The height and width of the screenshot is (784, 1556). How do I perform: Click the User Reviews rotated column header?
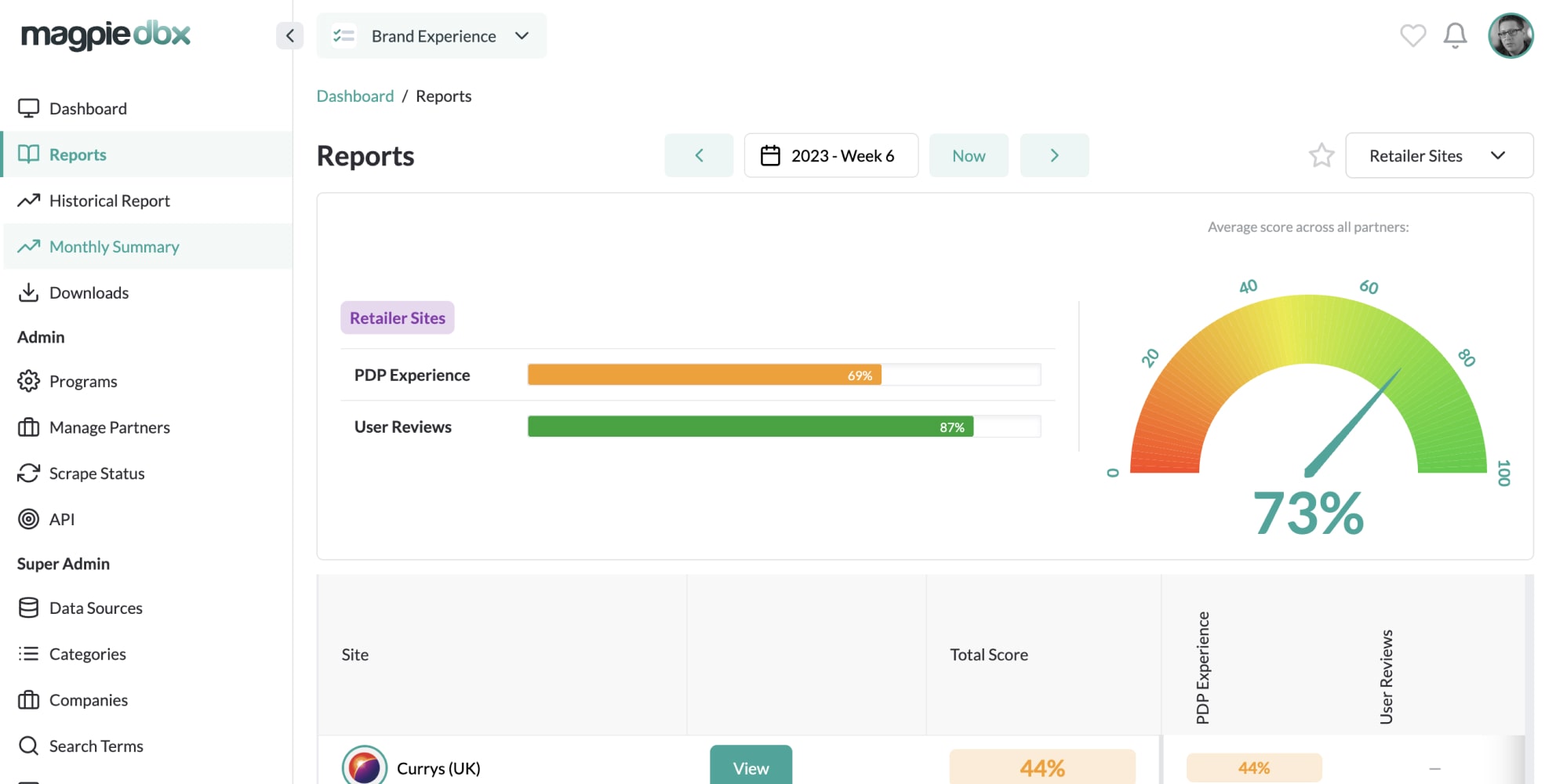point(1387,677)
